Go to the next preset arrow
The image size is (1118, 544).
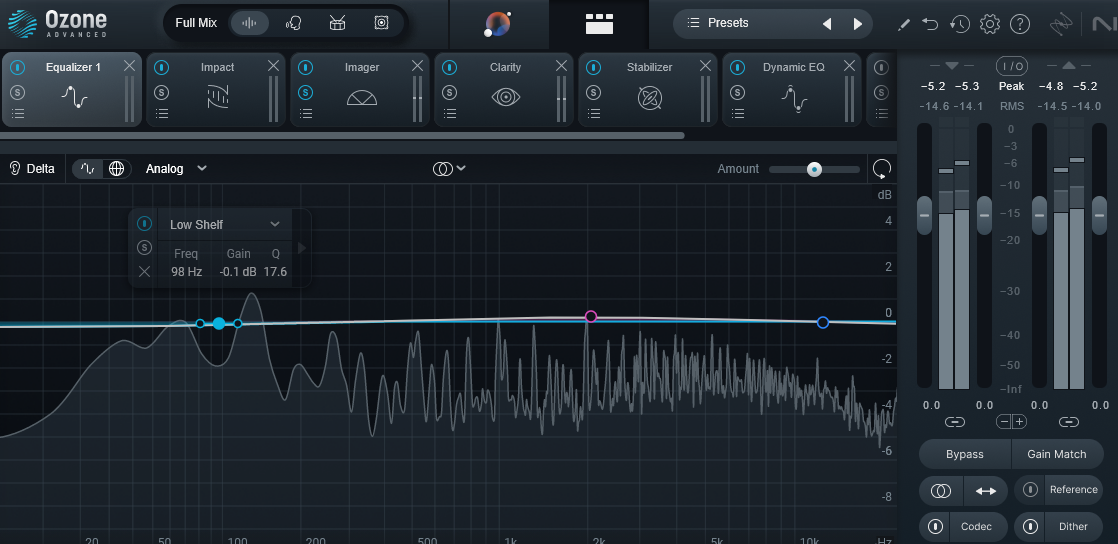tap(857, 24)
